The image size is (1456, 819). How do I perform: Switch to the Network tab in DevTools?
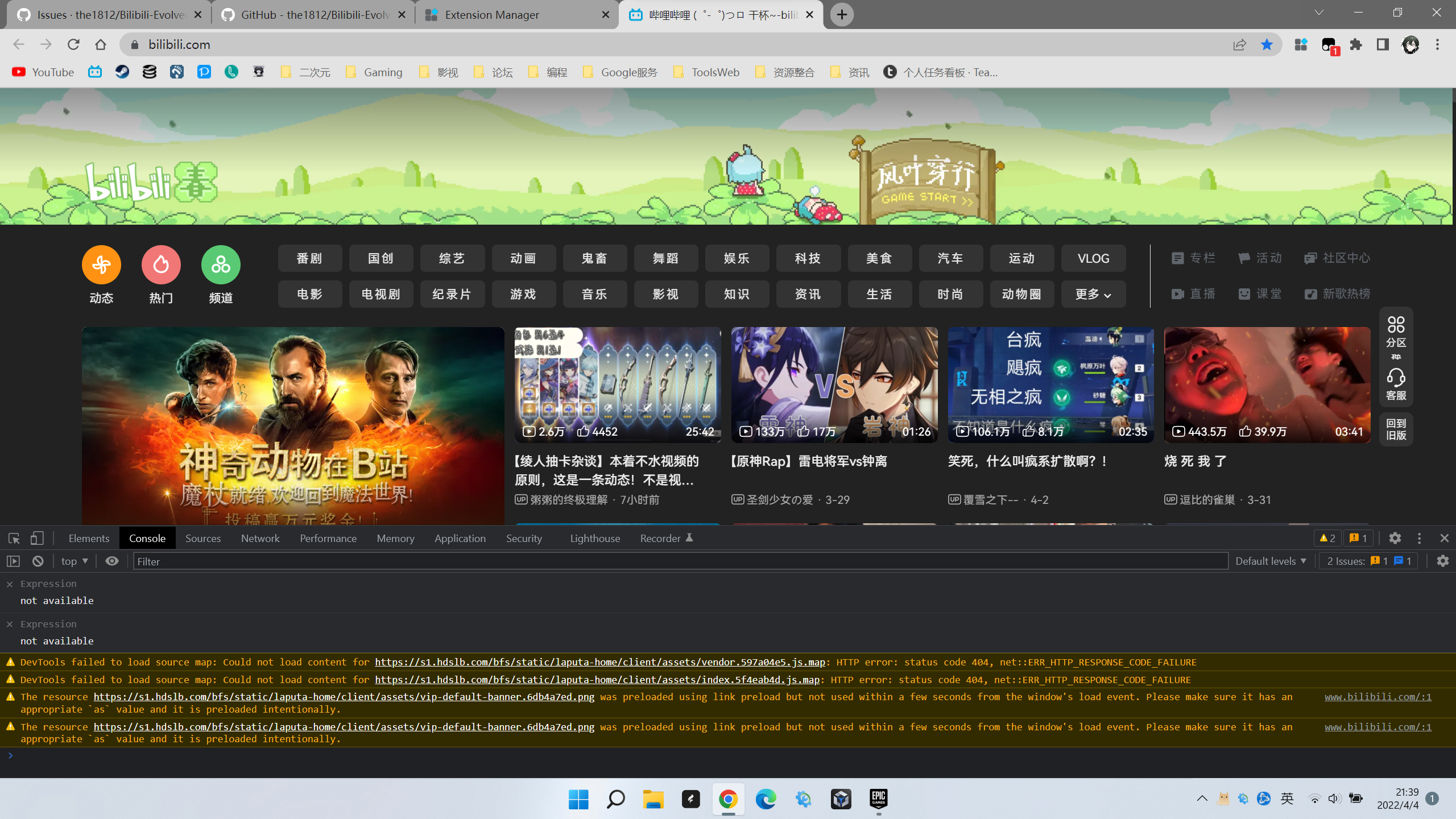[x=260, y=537]
